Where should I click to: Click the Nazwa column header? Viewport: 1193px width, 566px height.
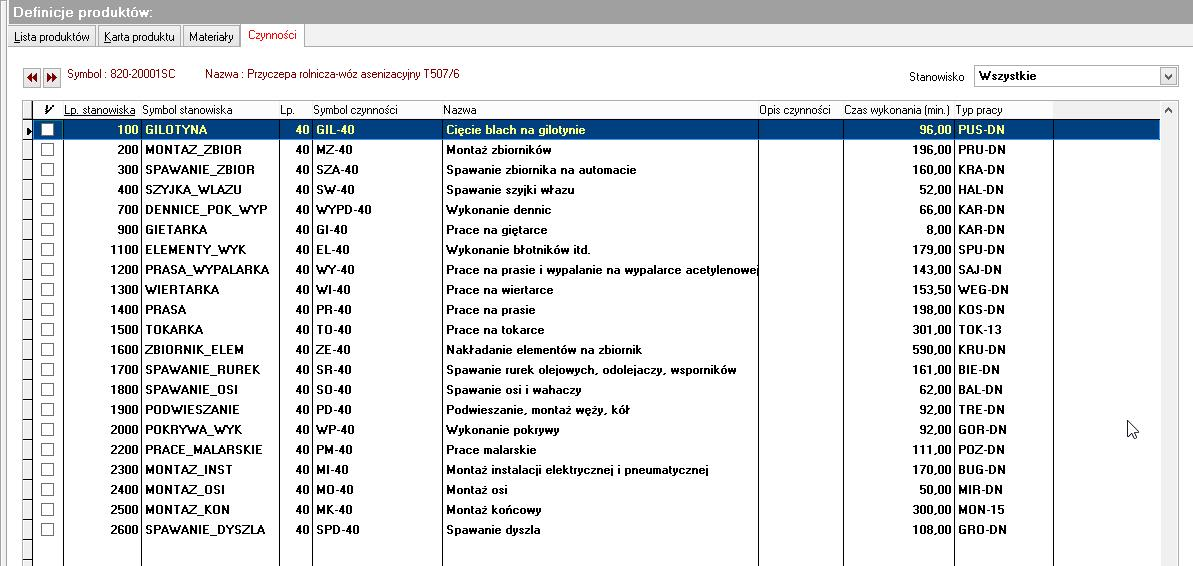[x=600, y=110]
